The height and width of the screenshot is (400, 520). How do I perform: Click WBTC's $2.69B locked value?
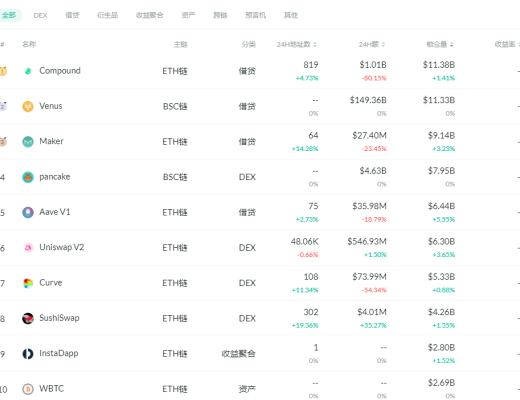pos(441,383)
